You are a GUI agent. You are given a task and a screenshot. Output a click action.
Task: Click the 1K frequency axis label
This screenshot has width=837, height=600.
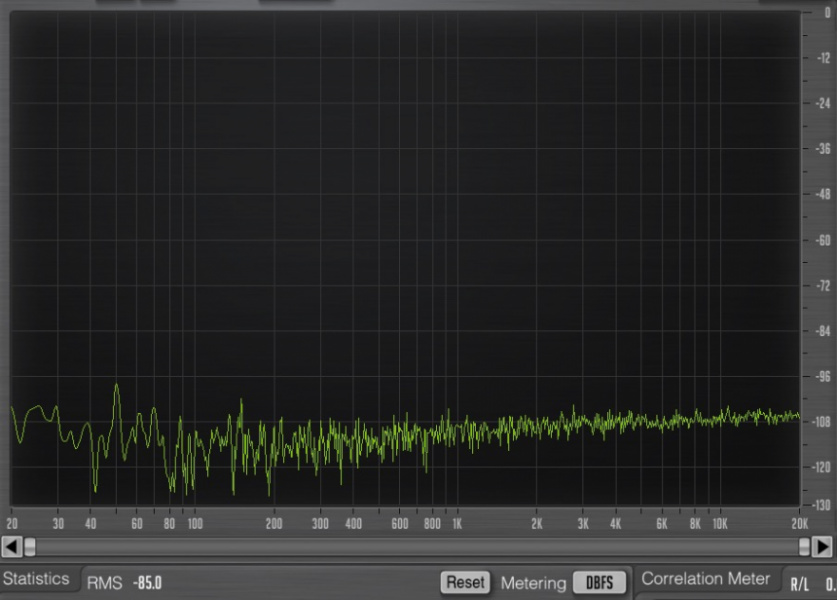457,524
